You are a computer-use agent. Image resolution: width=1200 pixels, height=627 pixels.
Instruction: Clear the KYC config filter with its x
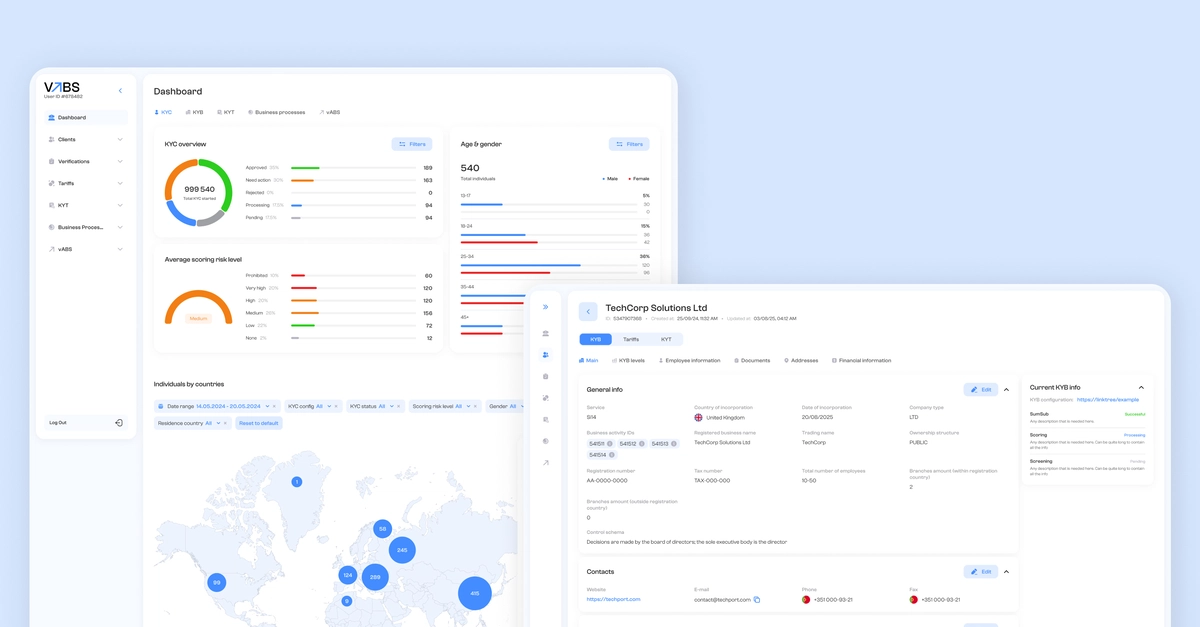[338, 407]
